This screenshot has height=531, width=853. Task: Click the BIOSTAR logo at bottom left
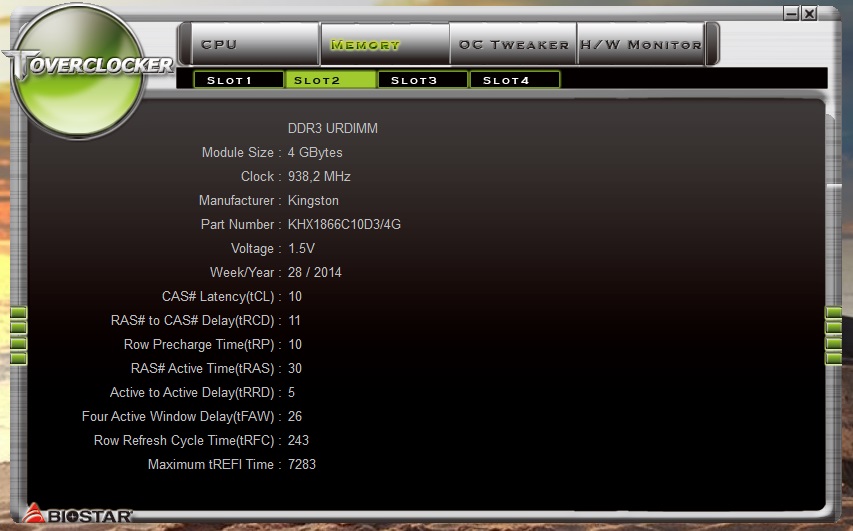coord(77,514)
